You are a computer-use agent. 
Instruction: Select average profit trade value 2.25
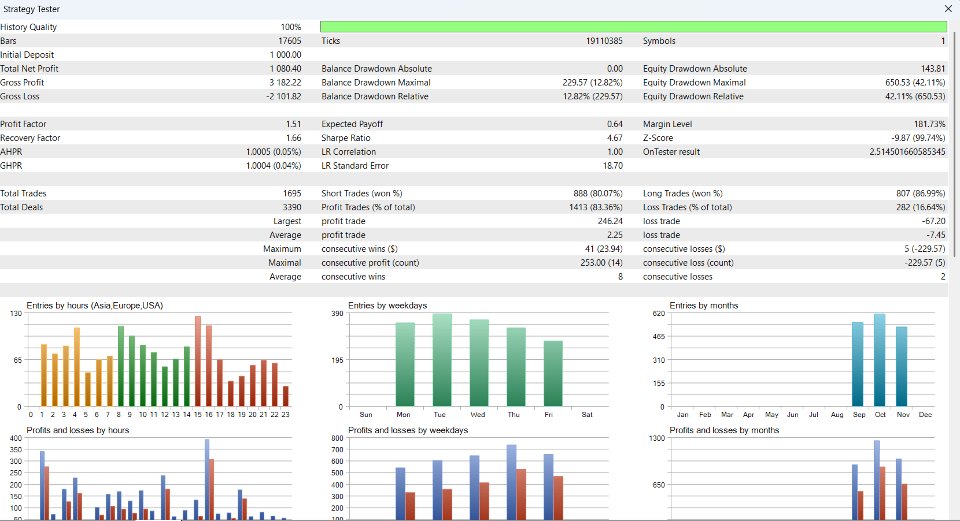615,235
